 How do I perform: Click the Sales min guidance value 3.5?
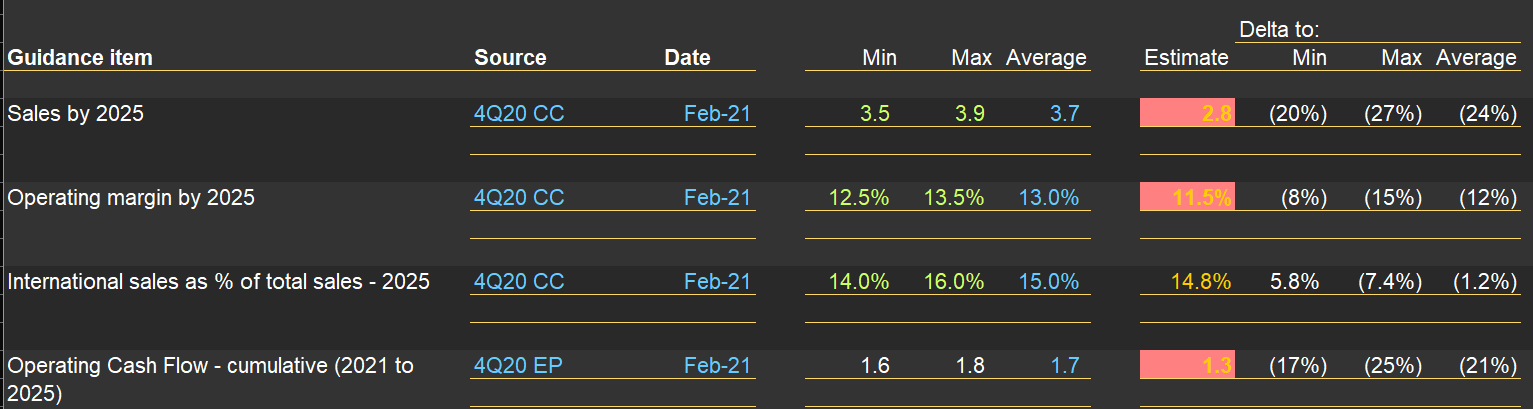(875, 114)
